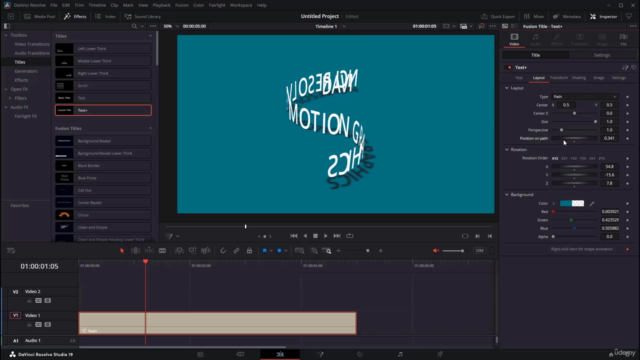
Task: Add a blue Flag to clip
Action: 264,251
